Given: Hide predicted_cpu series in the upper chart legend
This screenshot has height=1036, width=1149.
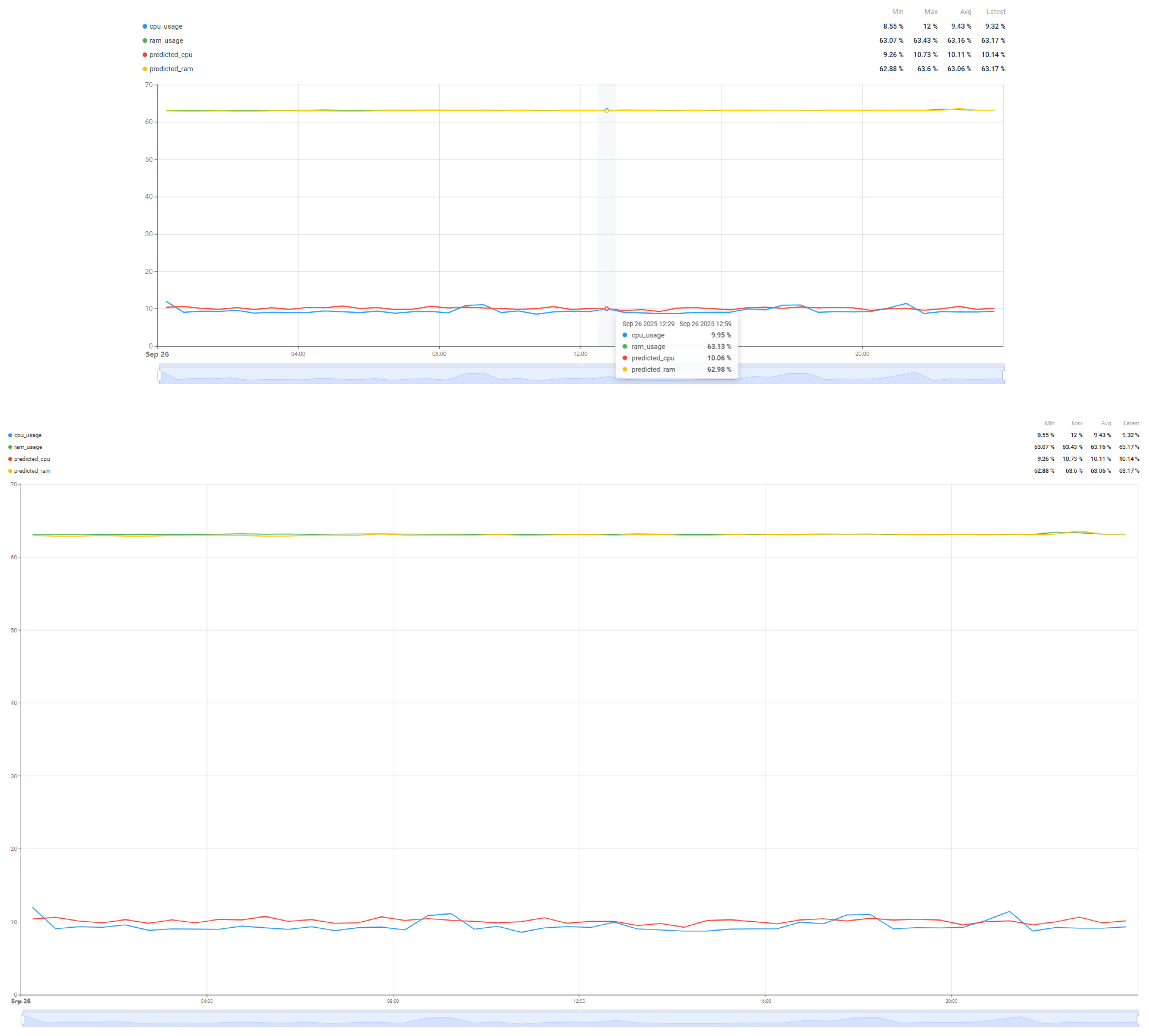Looking at the screenshot, I should (x=170, y=55).
